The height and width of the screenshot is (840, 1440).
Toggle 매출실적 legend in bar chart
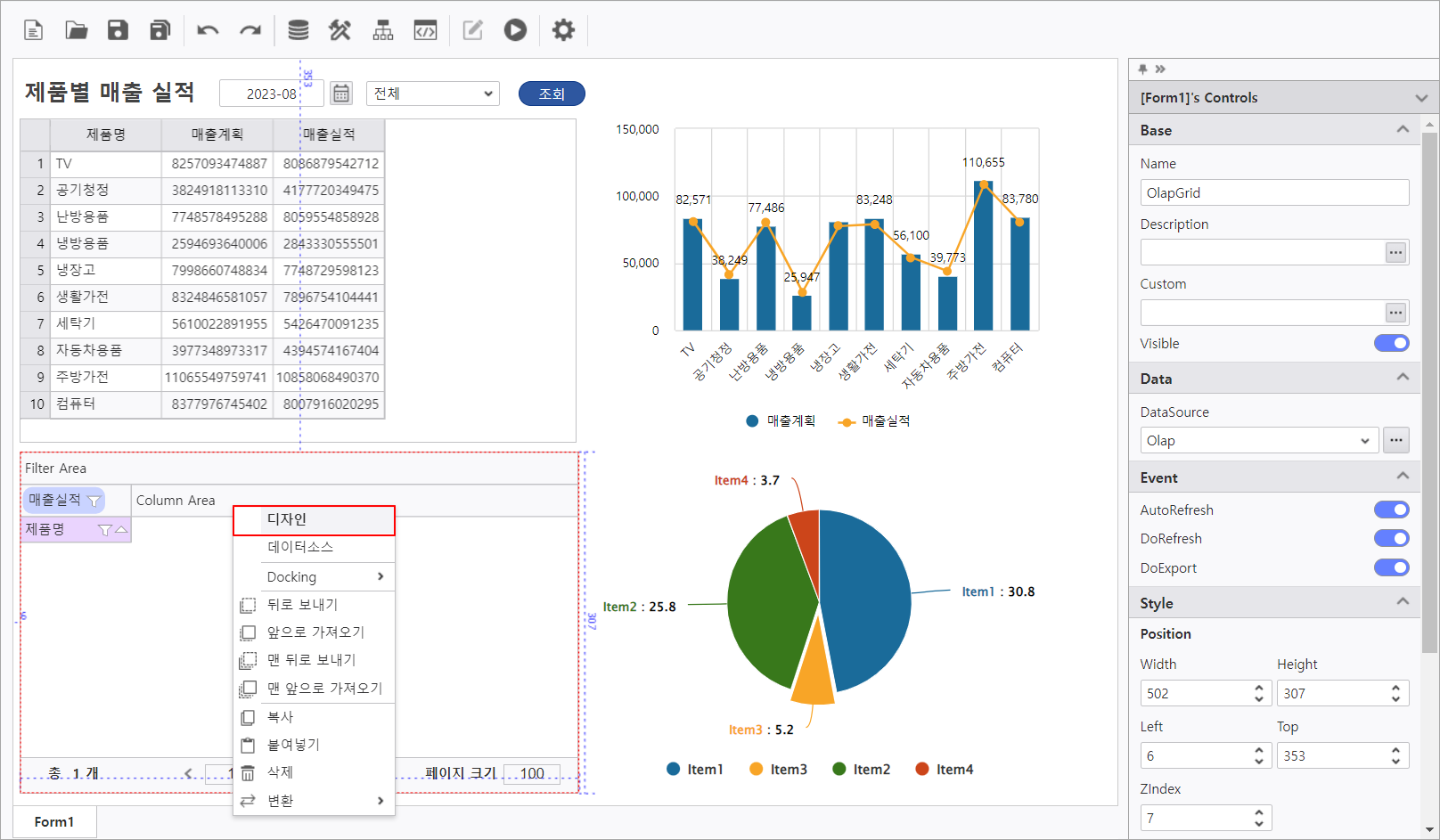[x=874, y=420]
